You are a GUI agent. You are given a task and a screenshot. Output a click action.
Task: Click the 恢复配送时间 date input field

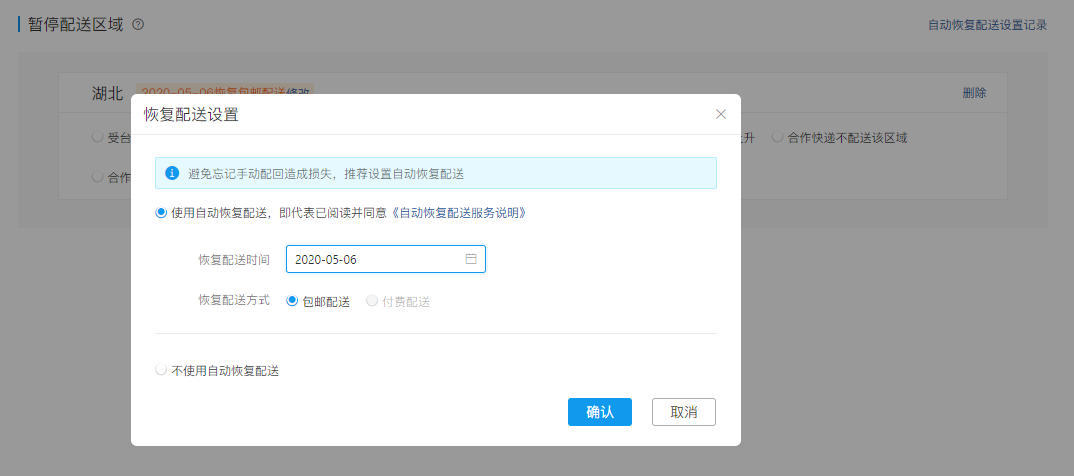[386, 259]
